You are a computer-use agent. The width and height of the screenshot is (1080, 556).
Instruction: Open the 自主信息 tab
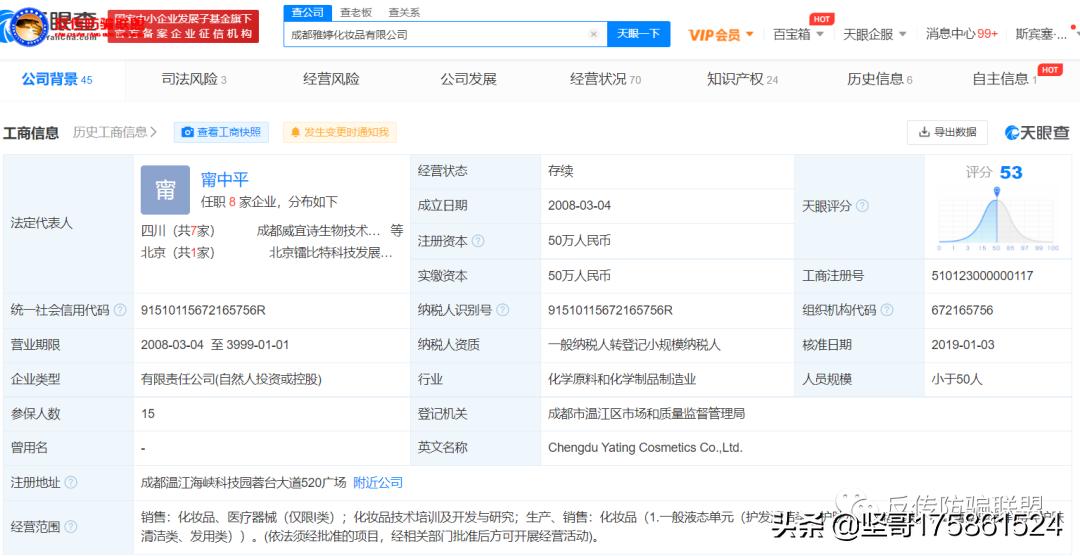click(1005, 79)
